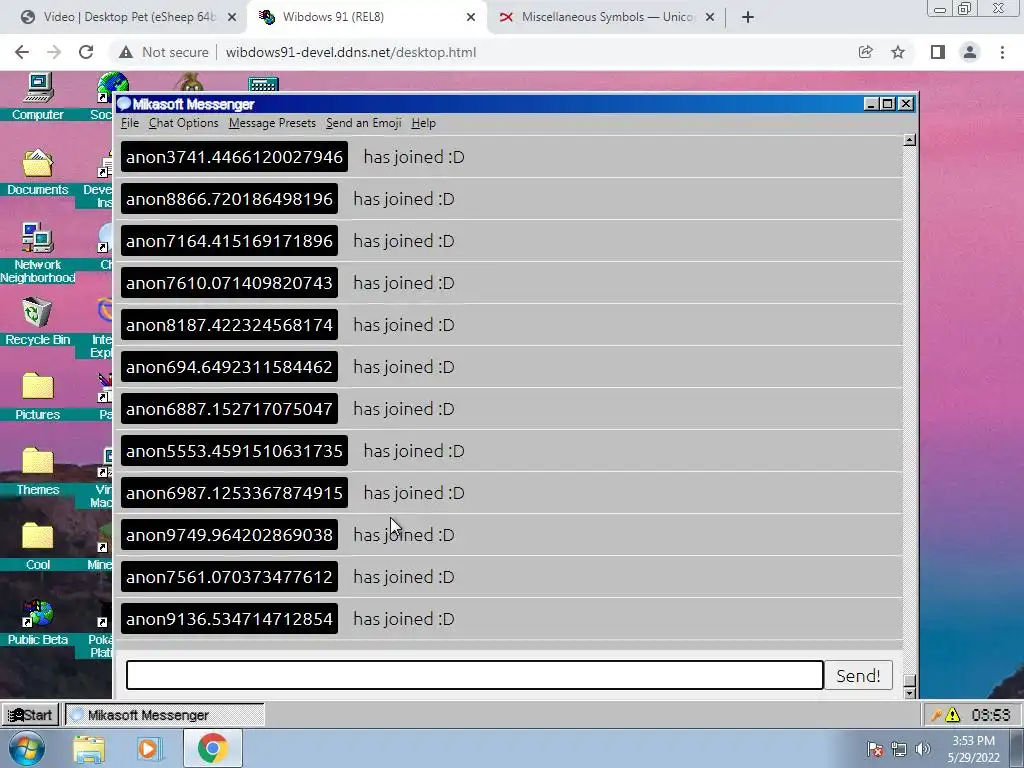
Task: Click the Not secure warning indicator
Action: [164, 52]
